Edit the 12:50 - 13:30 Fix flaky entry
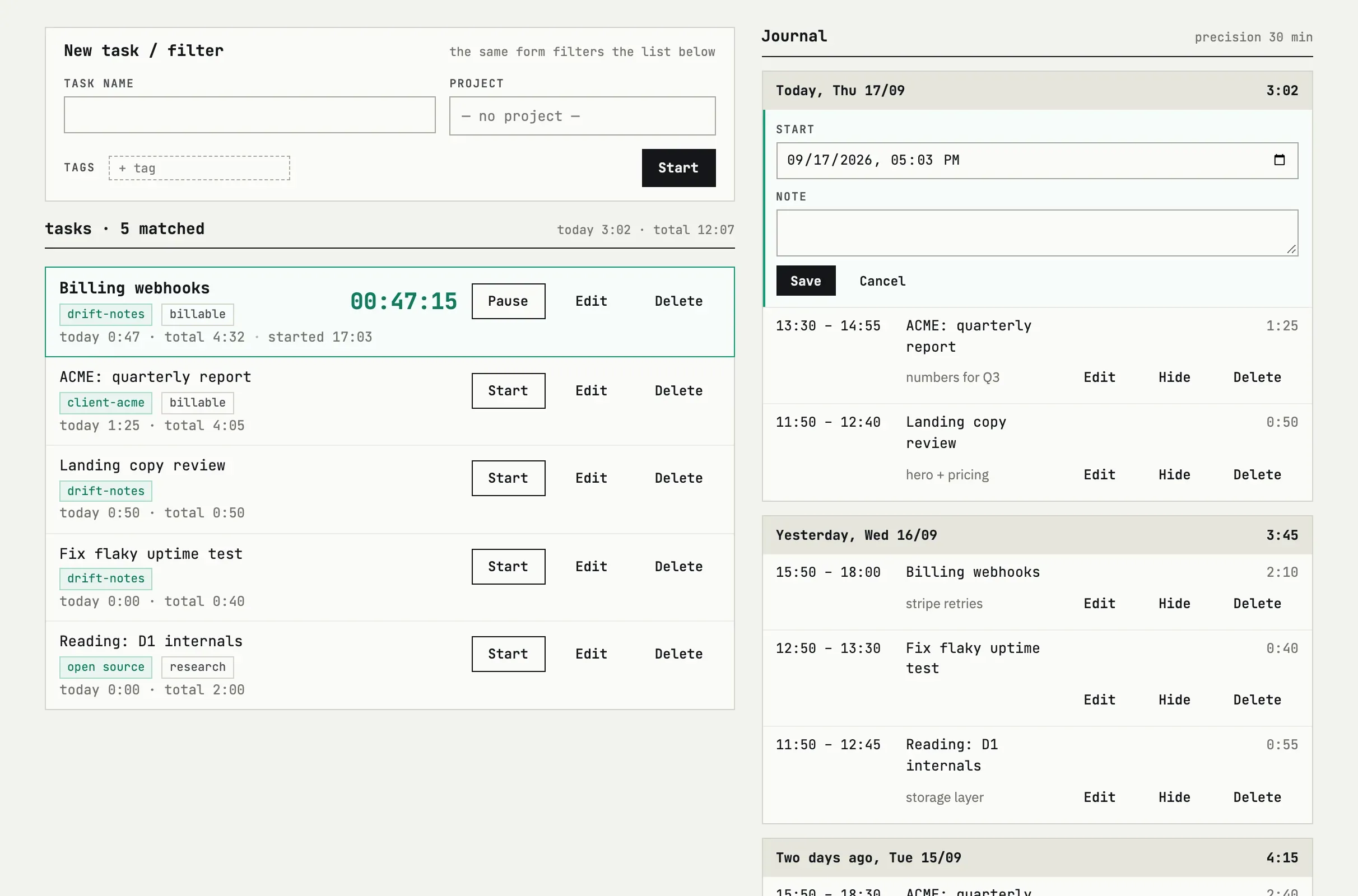The width and height of the screenshot is (1358, 896). tap(1099, 700)
